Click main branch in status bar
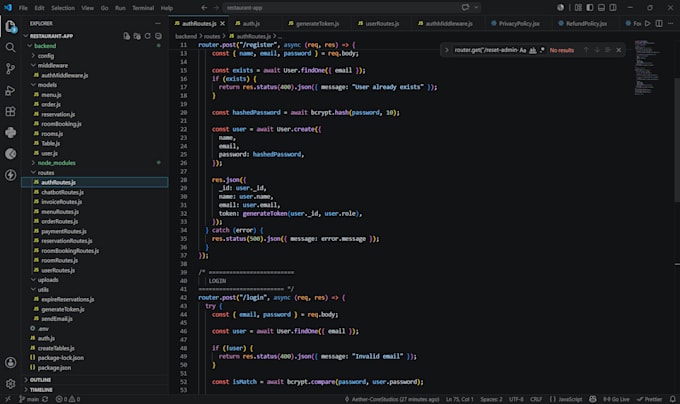This screenshot has height=404, width=680. [x=29, y=399]
